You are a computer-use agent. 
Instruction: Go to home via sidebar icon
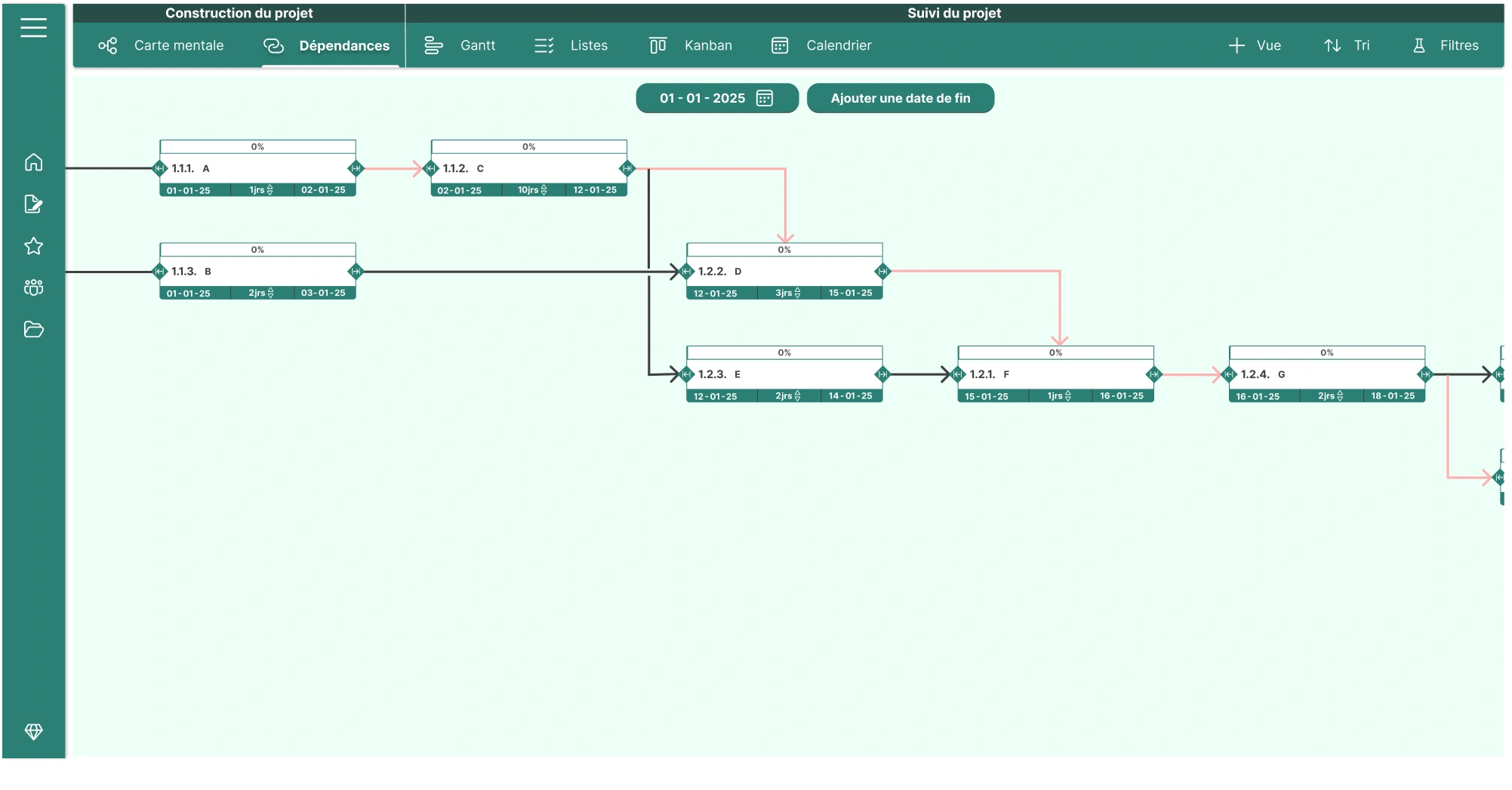point(33,162)
